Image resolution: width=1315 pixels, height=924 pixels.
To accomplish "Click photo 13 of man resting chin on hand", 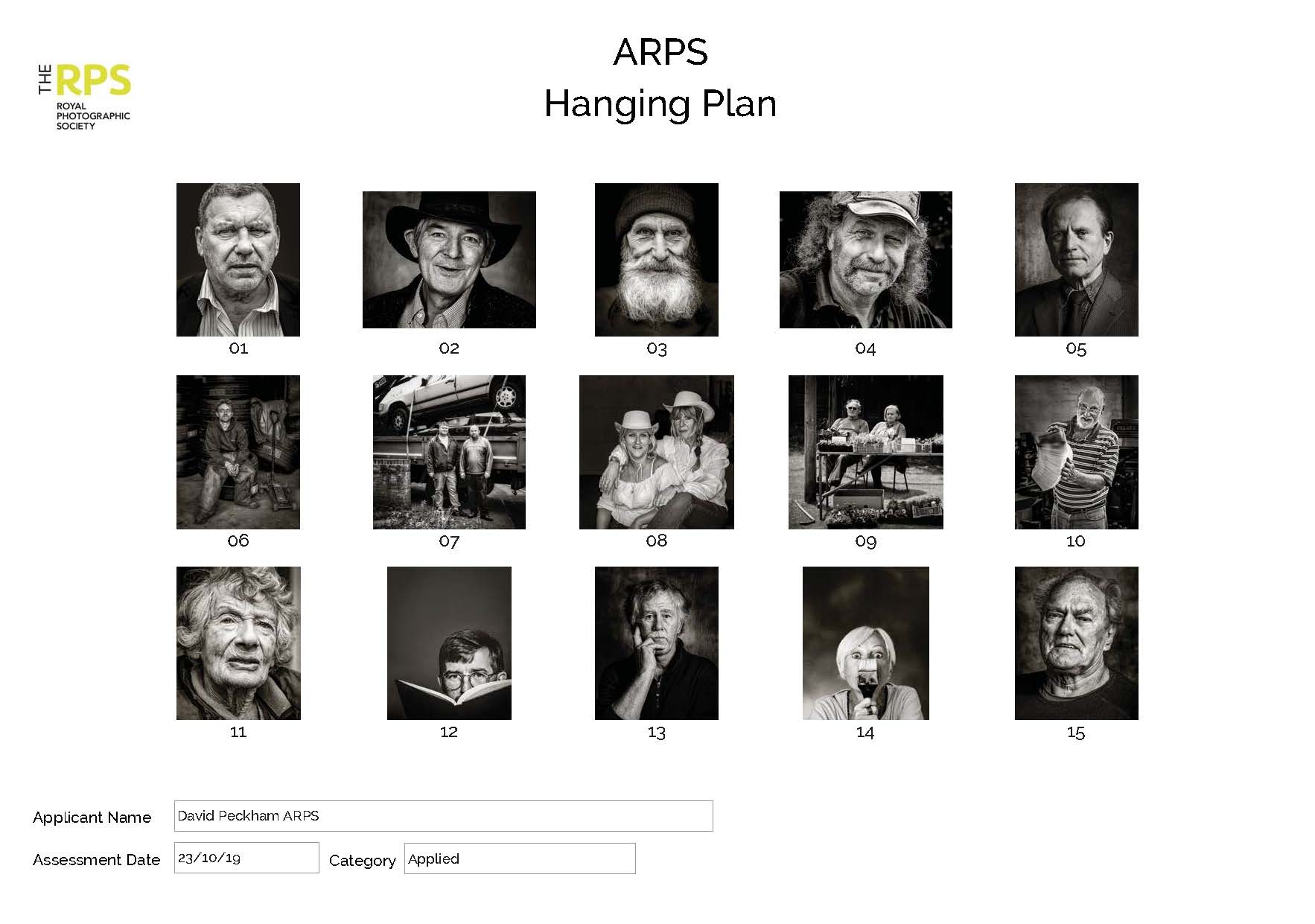I will (x=656, y=643).
